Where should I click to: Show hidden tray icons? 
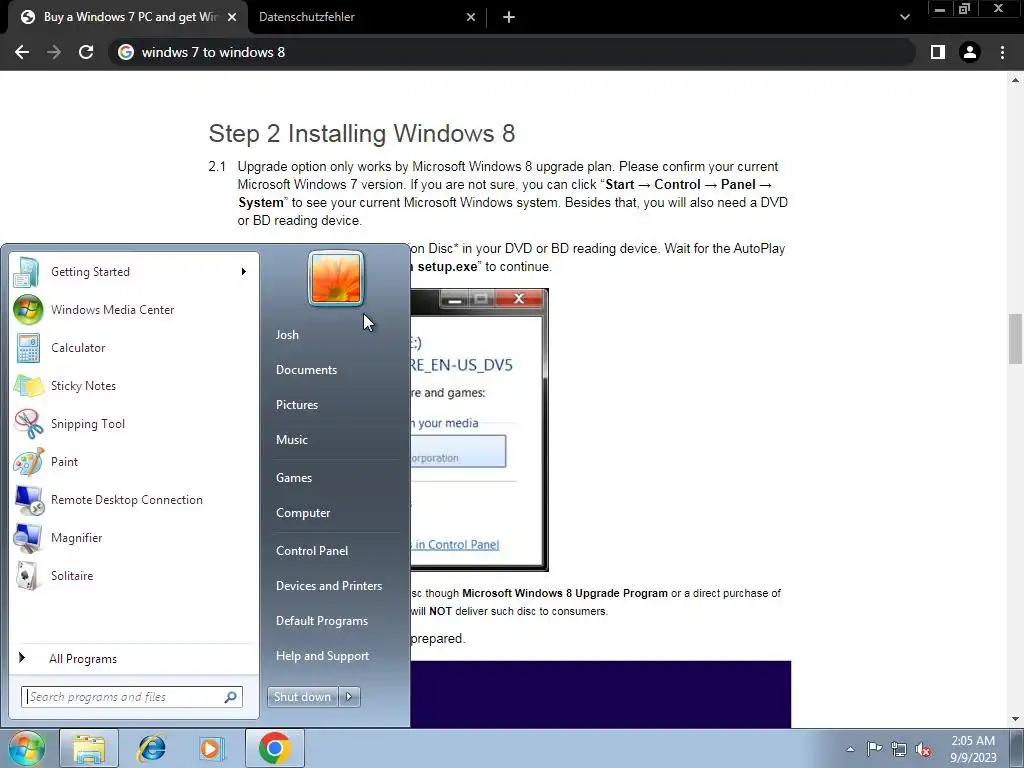click(x=850, y=749)
